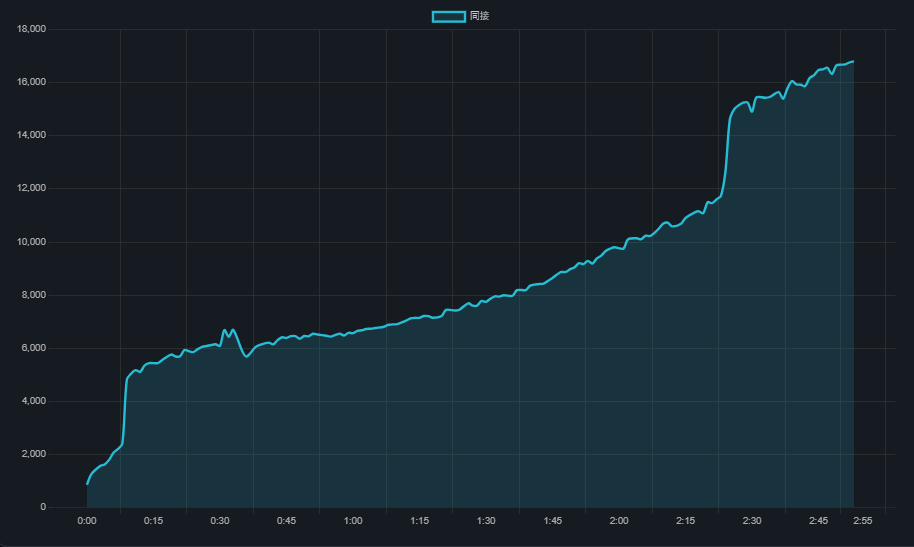
Task: Click the 0:30 time axis label
Action: point(220,521)
